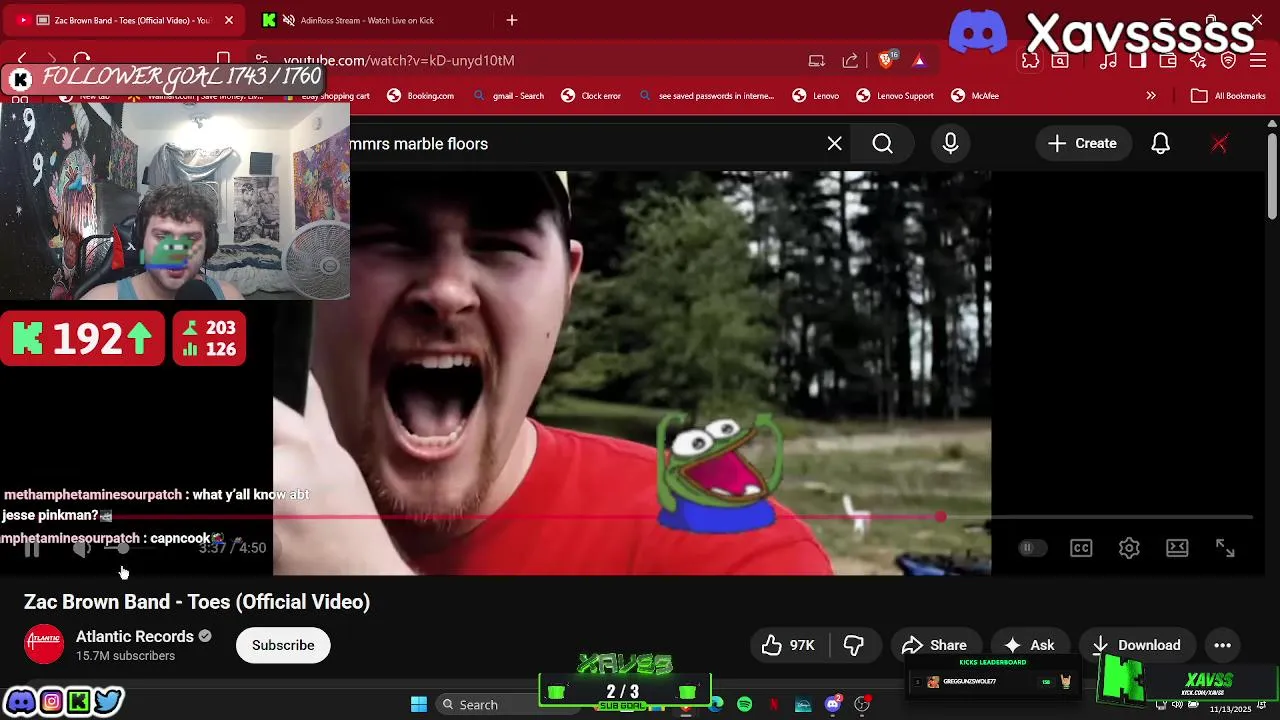
Task: Expand hidden bookmarks double chevron
Action: 1151,96
